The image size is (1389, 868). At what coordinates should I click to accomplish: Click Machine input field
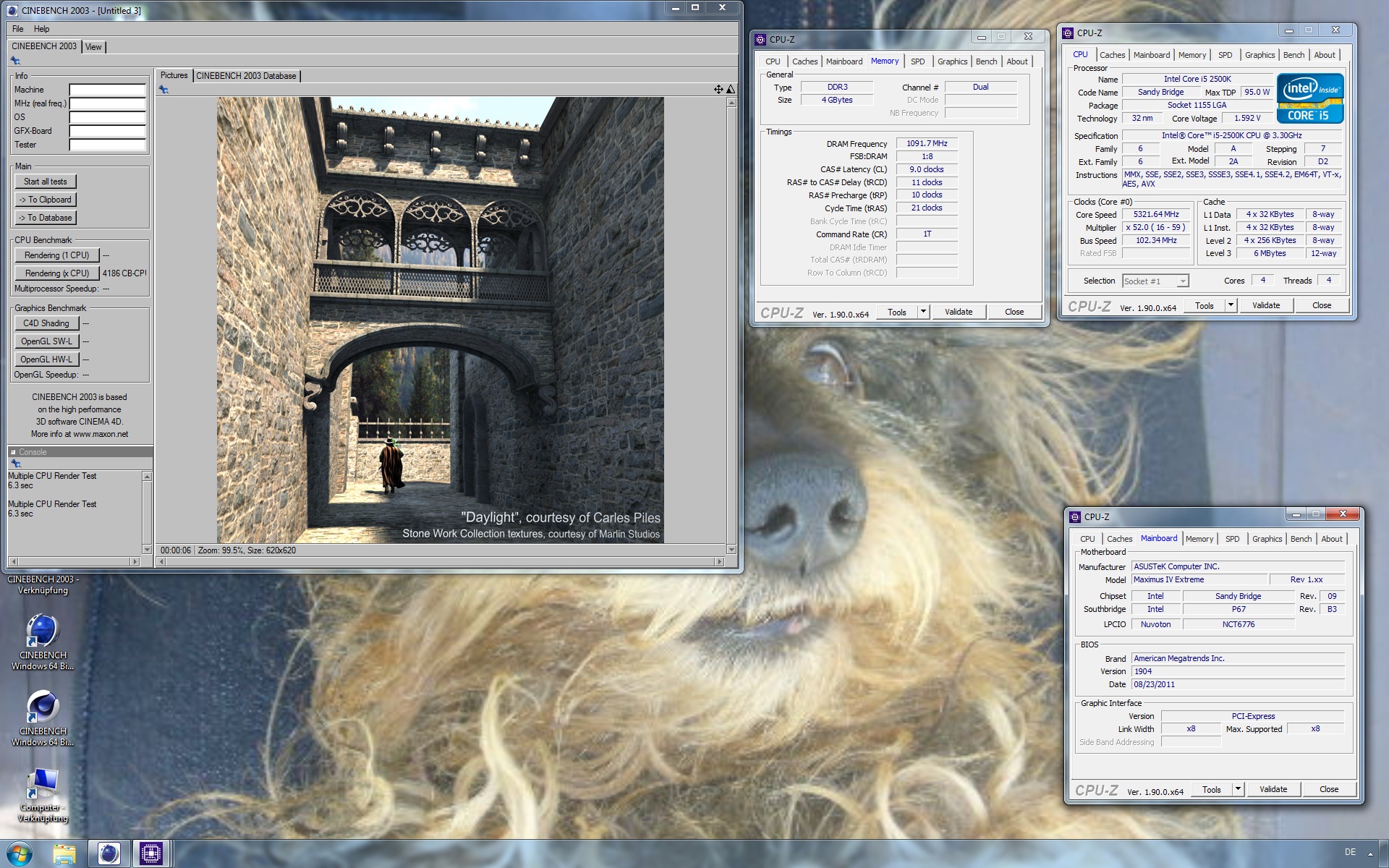click(108, 90)
